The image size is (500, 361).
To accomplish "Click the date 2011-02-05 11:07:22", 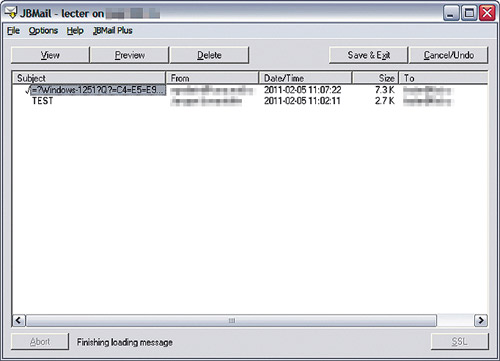I will pos(303,90).
